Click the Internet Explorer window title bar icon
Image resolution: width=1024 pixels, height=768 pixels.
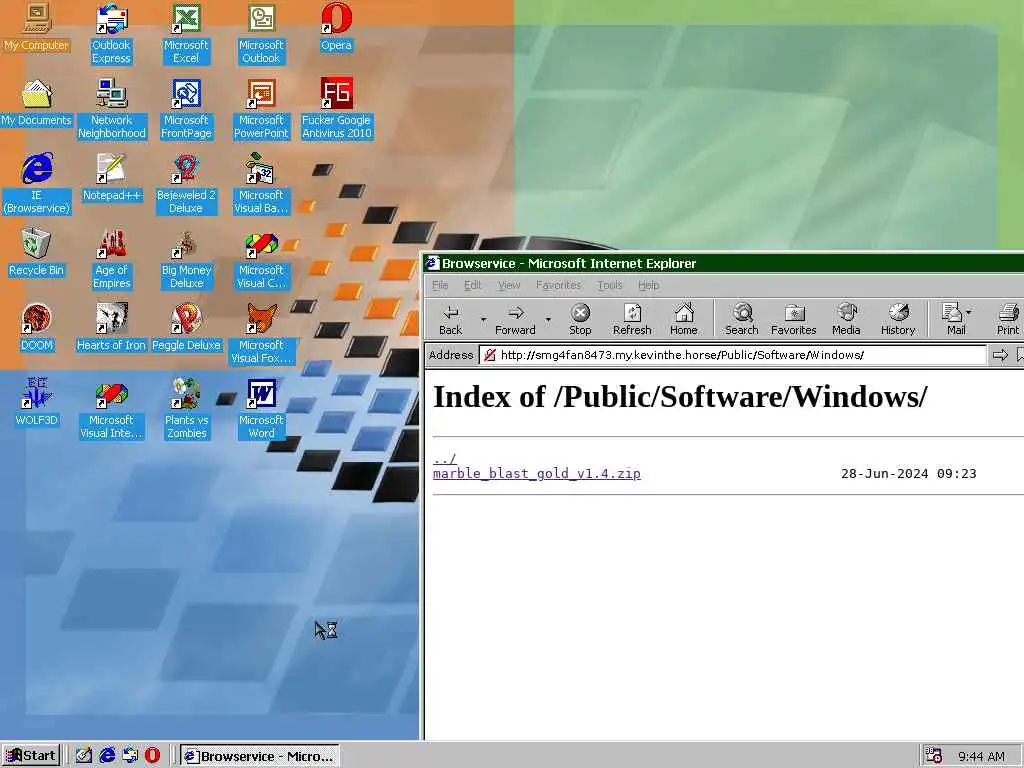pyautogui.click(x=432, y=263)
